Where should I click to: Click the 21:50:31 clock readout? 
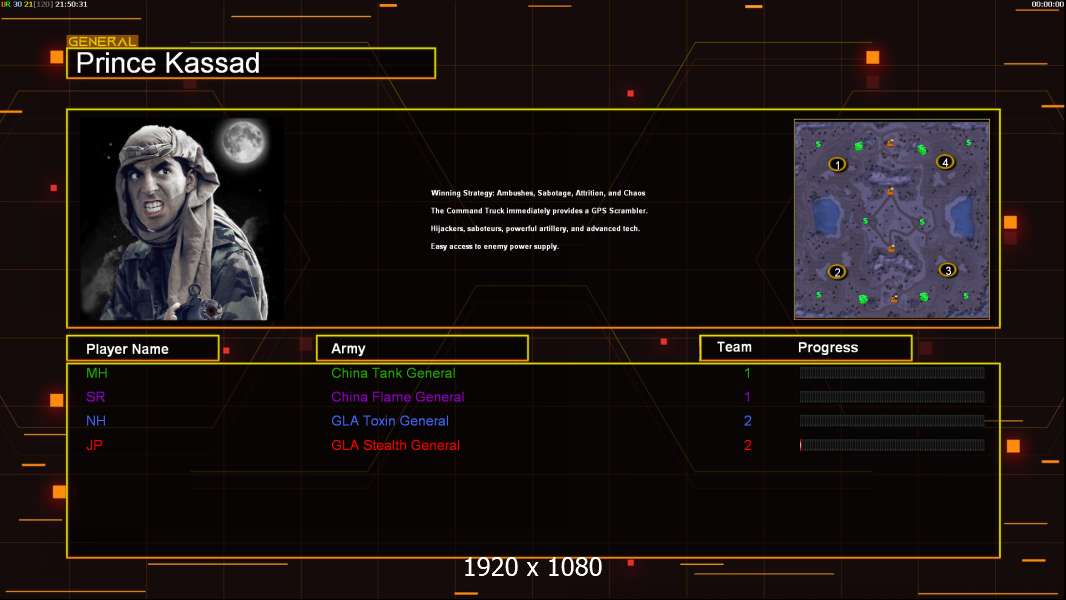click(x=71, y=4)
